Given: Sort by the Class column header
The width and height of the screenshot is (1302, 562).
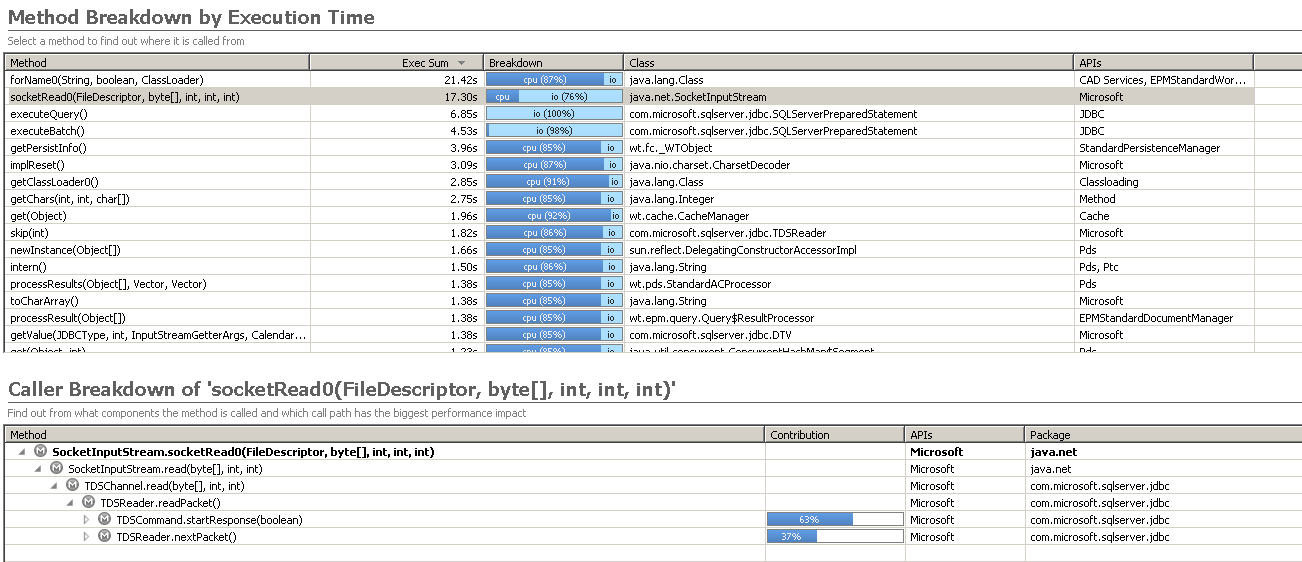Looking at the screenshot, I should tap(849, 62).
